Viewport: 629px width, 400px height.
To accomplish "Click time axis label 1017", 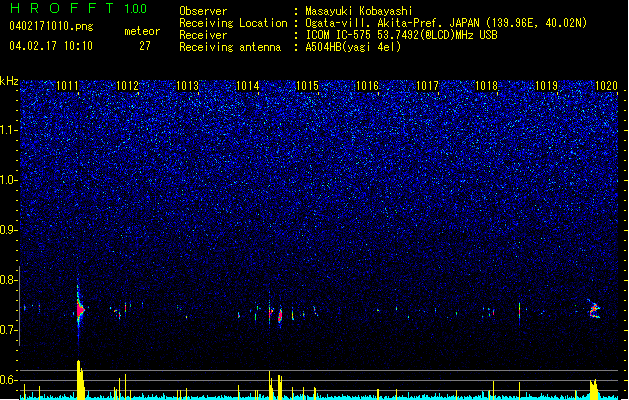I will pyautogui.click(x=427, y=86).
